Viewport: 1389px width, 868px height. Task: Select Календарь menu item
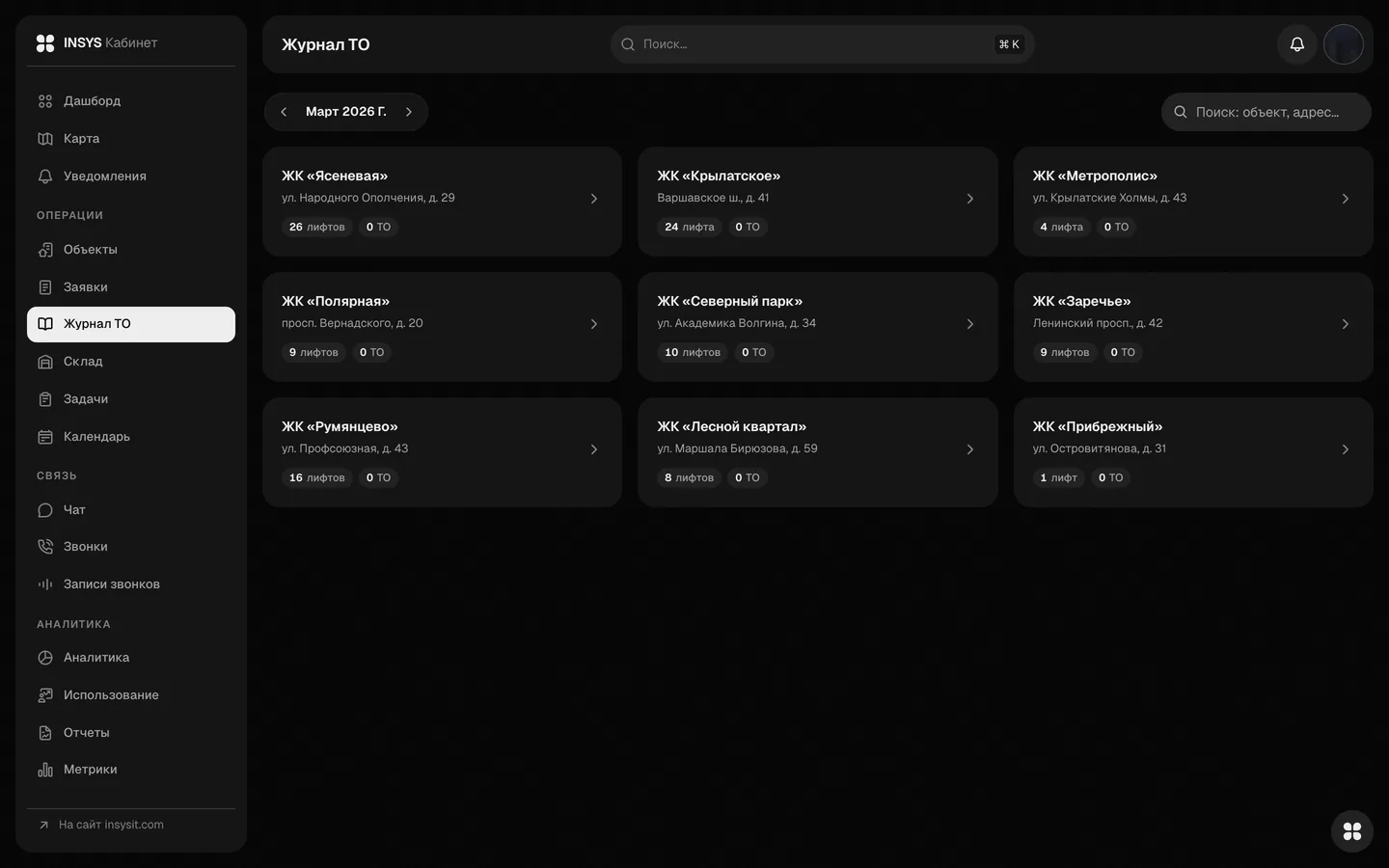[x=131, y=437]
